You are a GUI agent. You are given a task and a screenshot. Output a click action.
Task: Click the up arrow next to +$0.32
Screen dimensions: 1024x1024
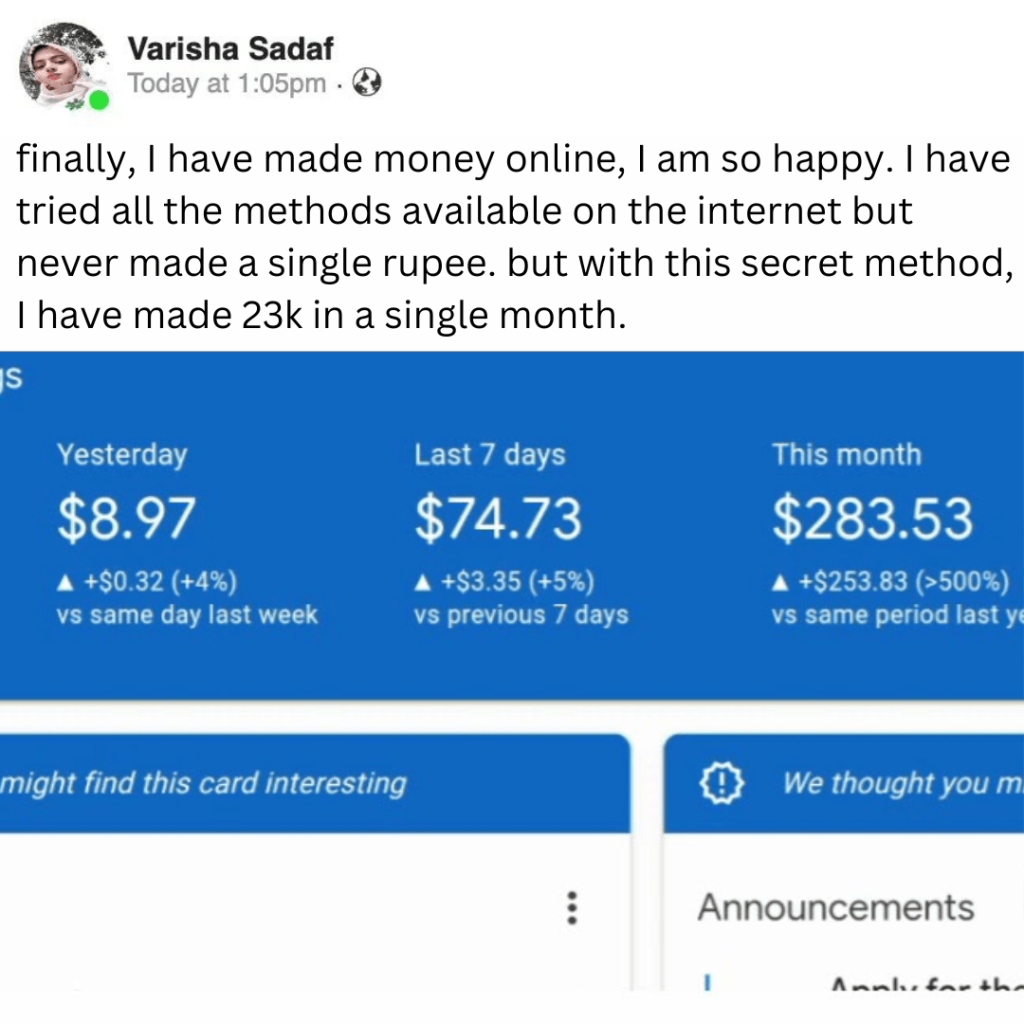coord(63,582)
